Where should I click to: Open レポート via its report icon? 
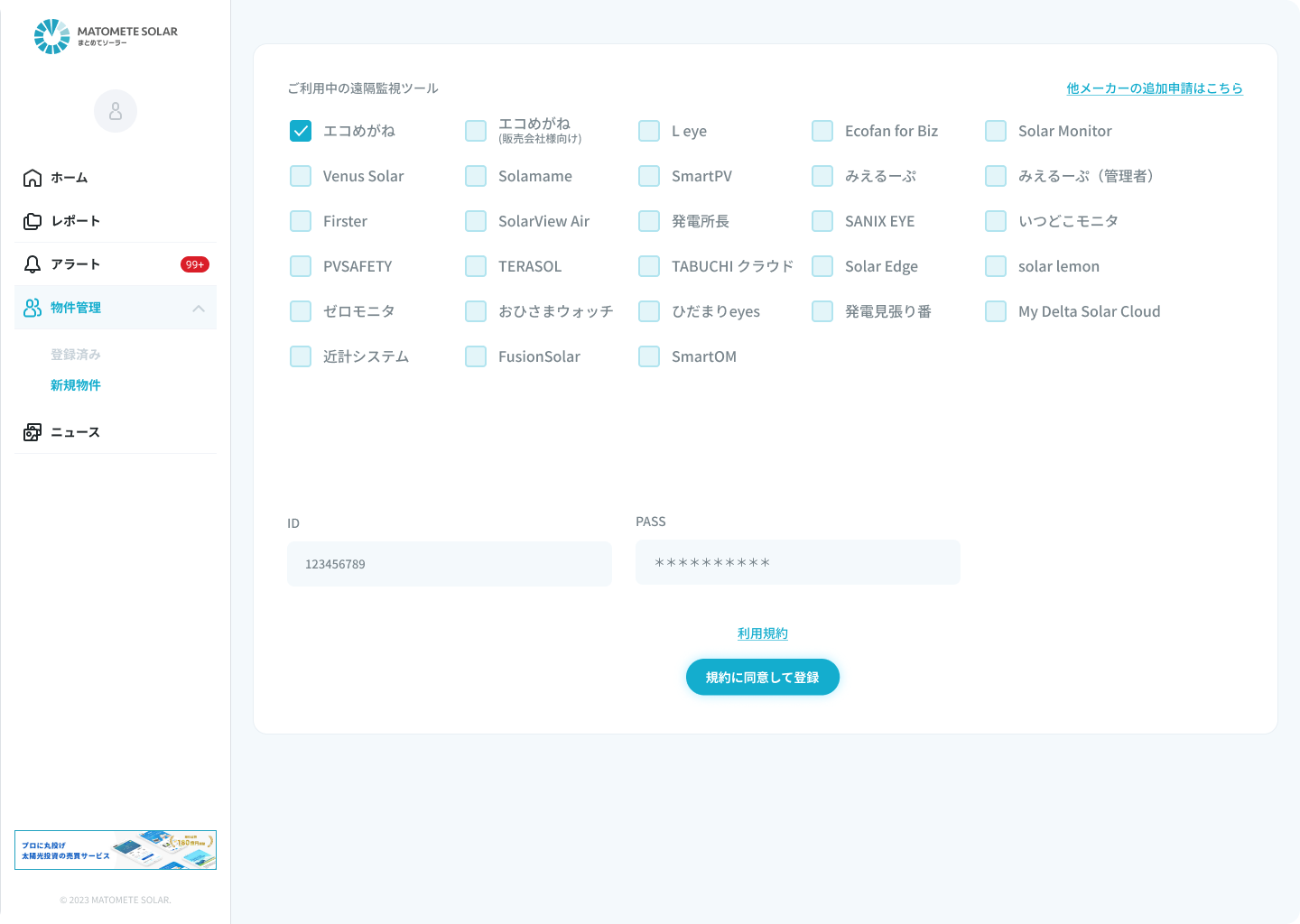point(32,220)
